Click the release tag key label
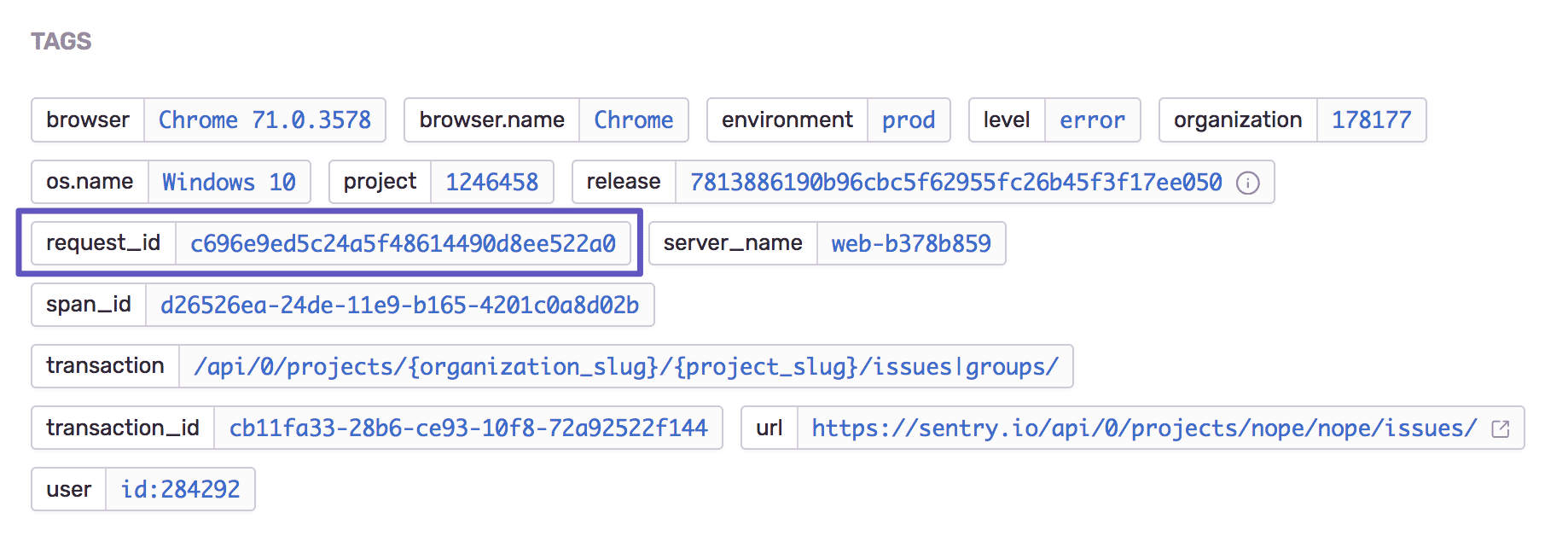Image resolution: width=1568 pixels, height=536 pixels. [624, 182]
